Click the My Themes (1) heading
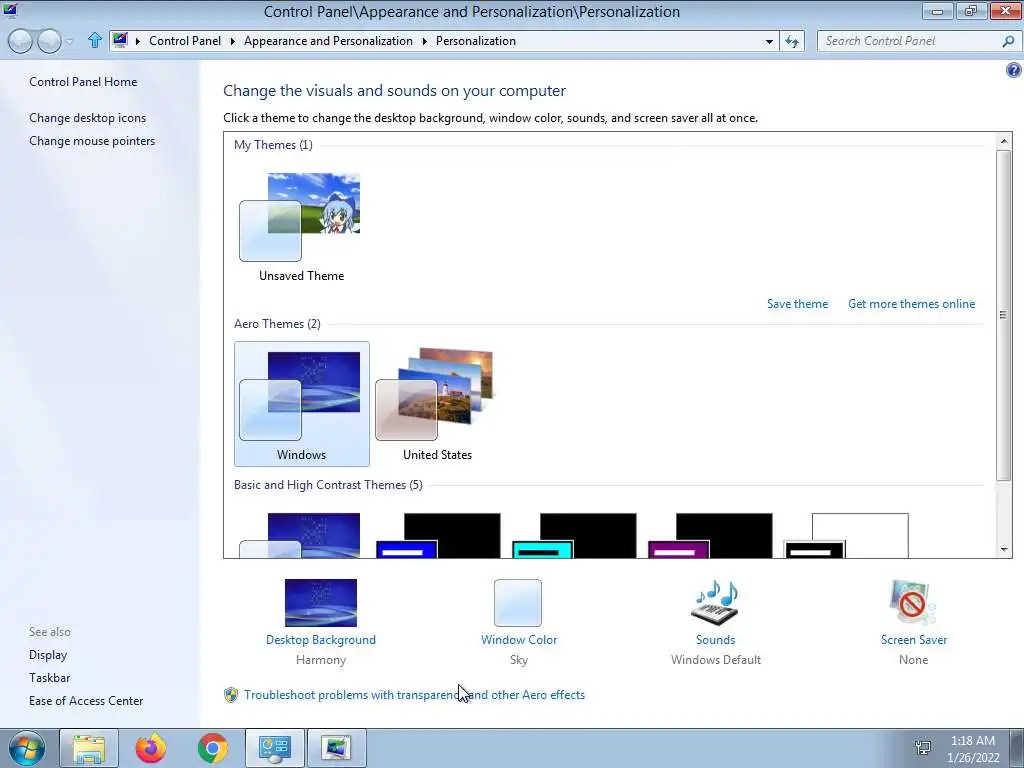The height and width of the screenshot is (768, 1024). click(273, 145)
